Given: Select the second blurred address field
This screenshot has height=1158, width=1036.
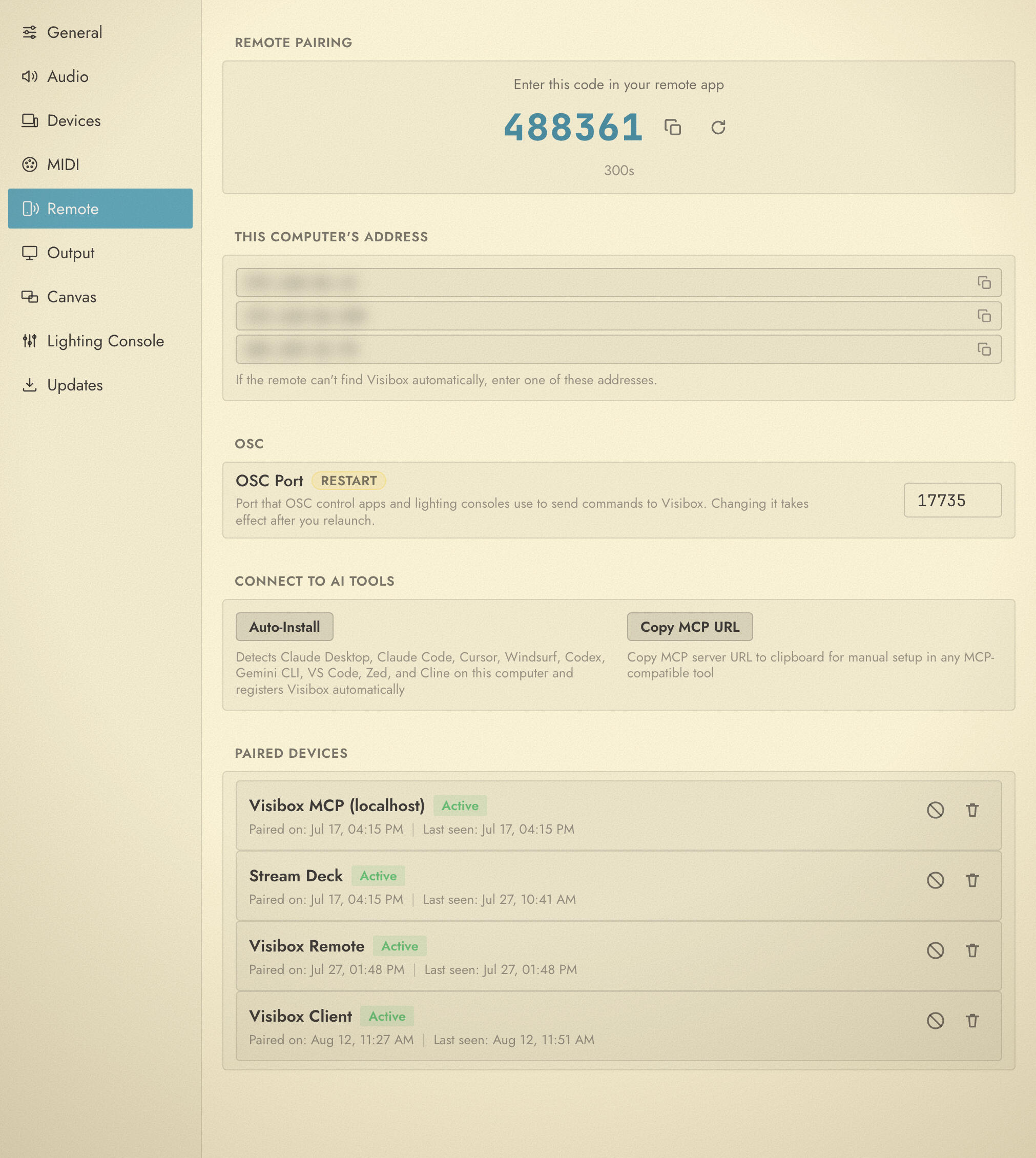Looking at the screenshot, I should pos(619,316).
